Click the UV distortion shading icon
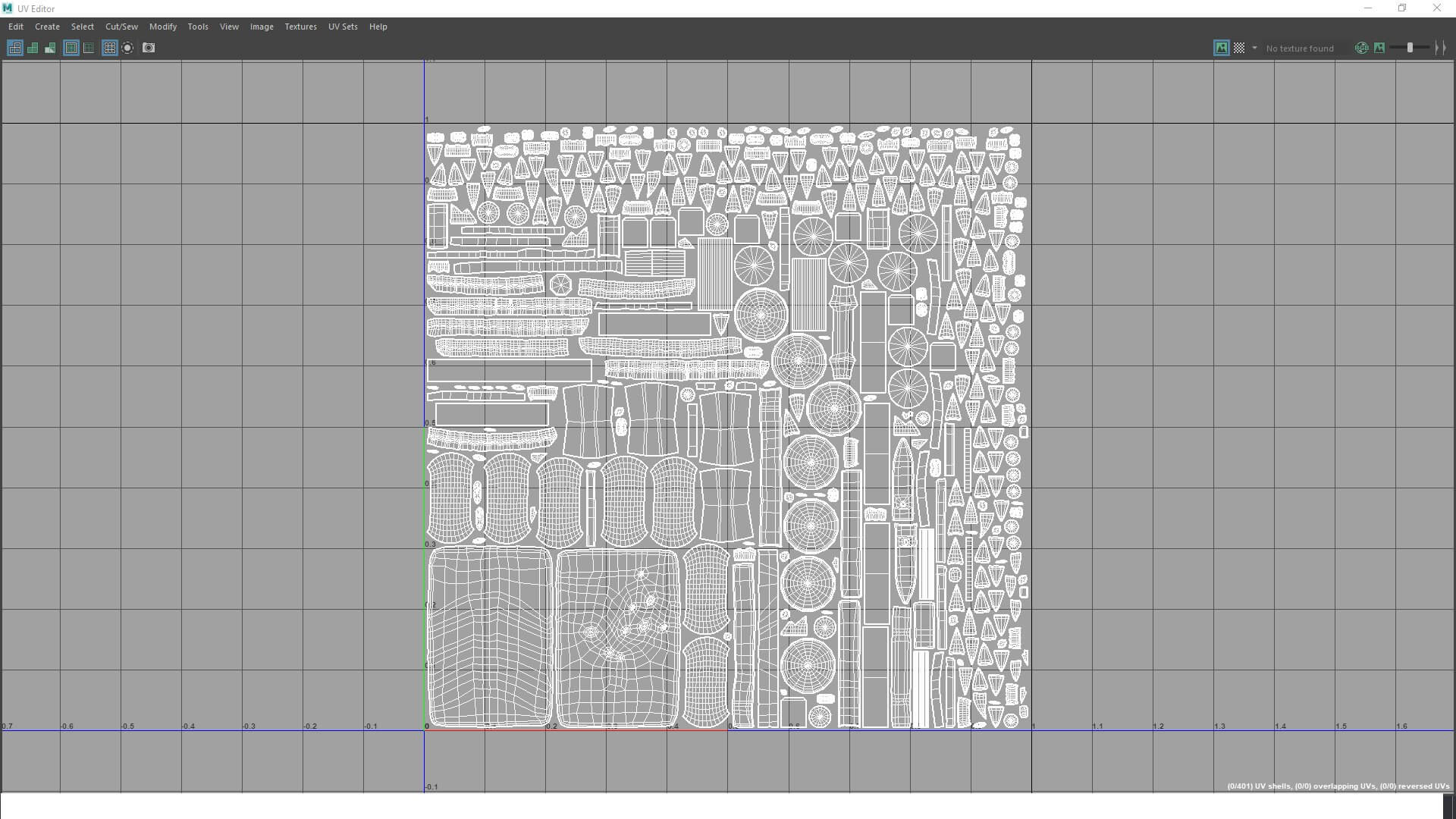1456x819 pixels. (x=50, y=48)
